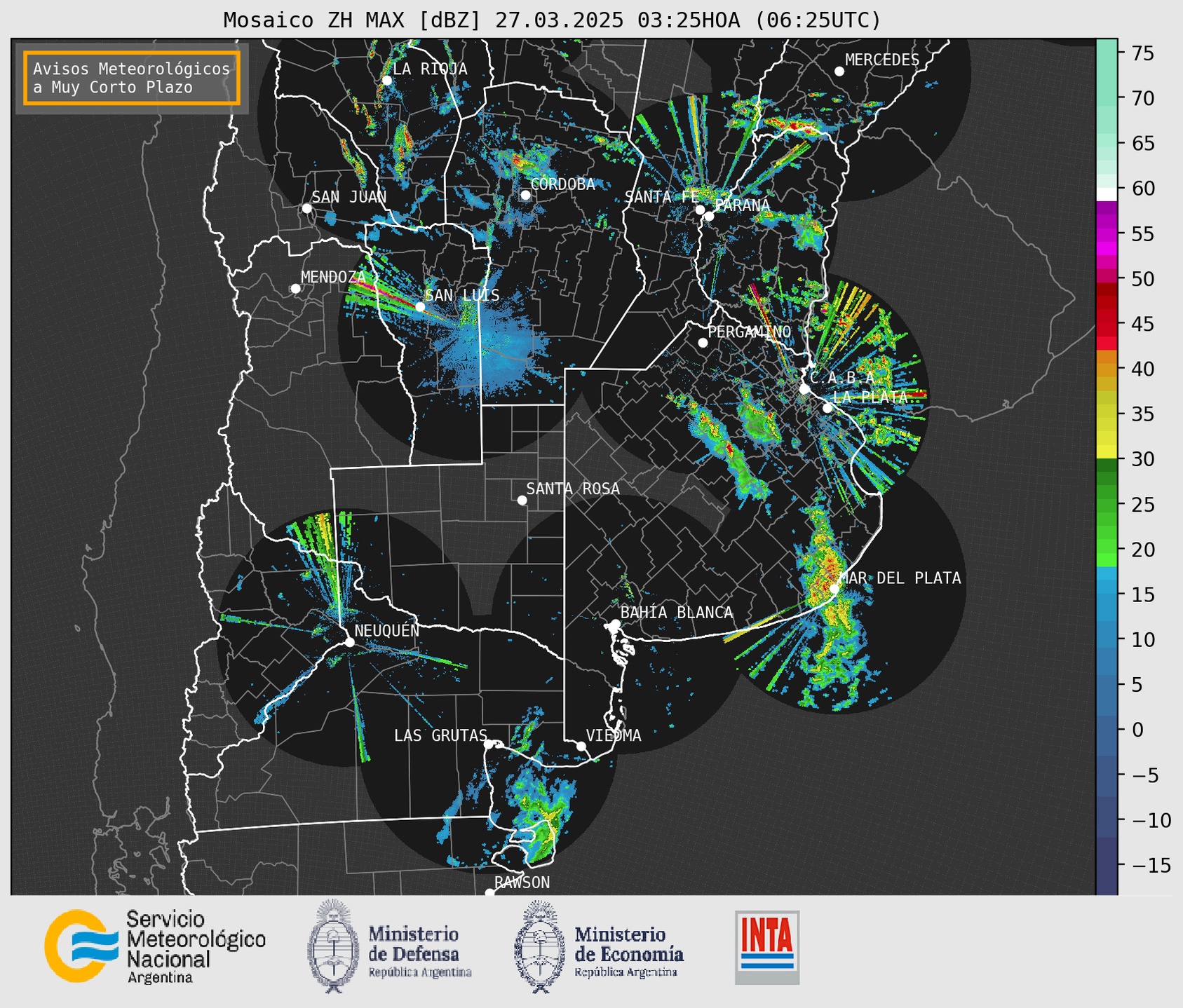Screen dimensions: 1183x1008
Task: Click the MERCEDES city marker dot
Action: 839,71
